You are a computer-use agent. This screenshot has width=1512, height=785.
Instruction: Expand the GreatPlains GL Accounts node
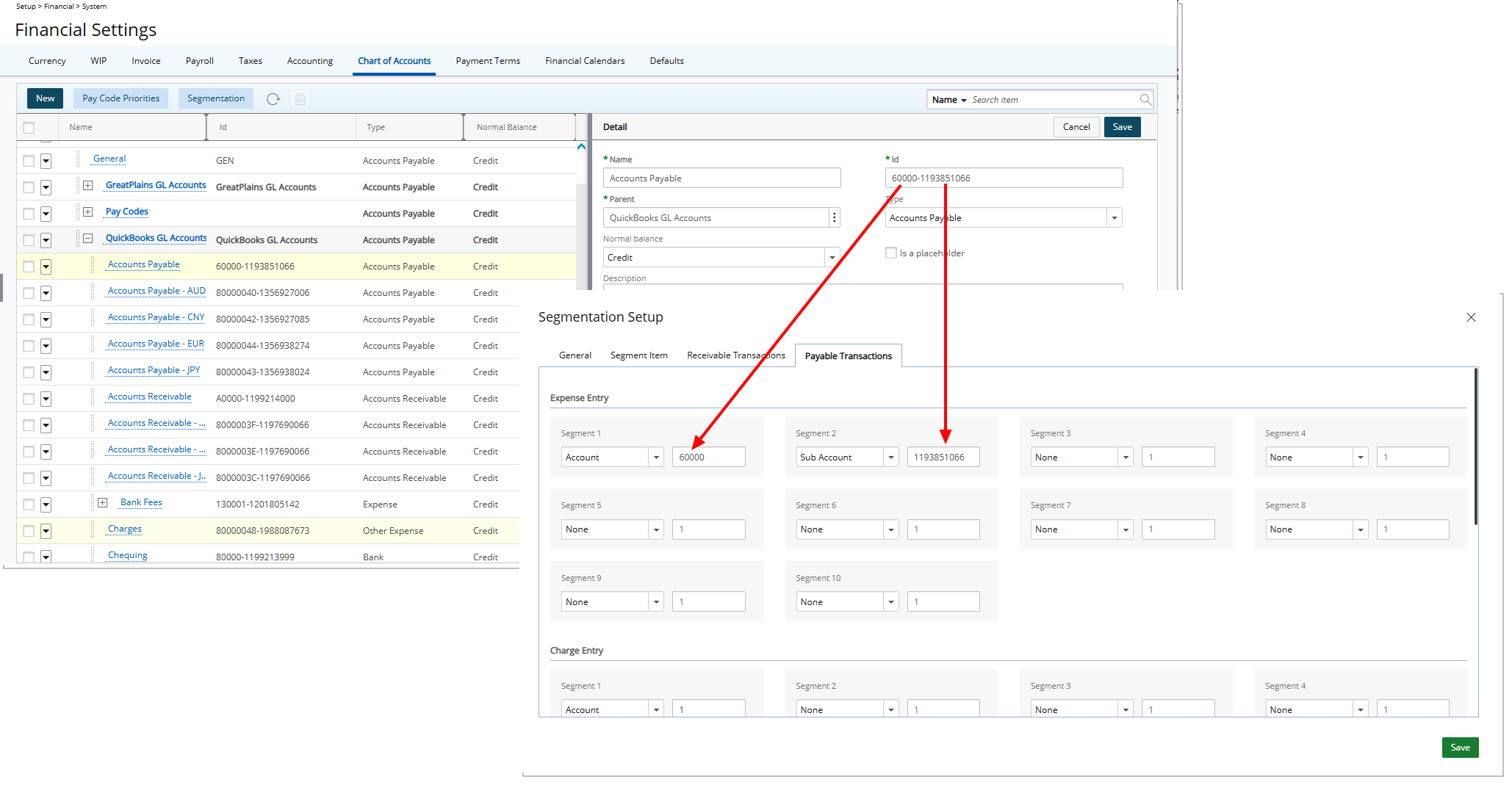click(x=88, y=186)
